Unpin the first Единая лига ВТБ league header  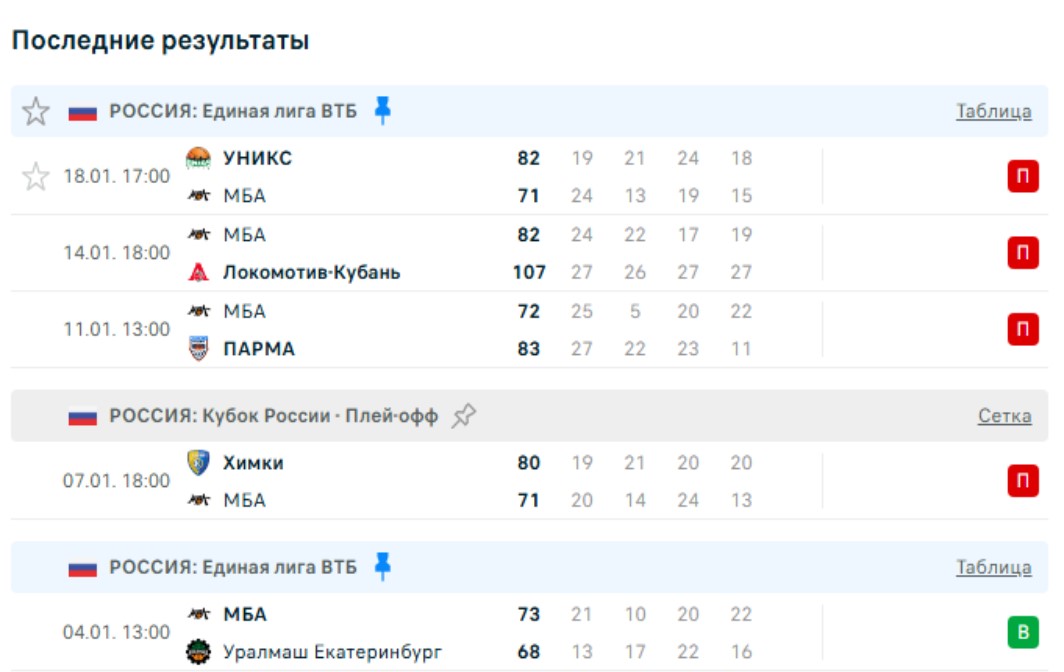(382, 110)
